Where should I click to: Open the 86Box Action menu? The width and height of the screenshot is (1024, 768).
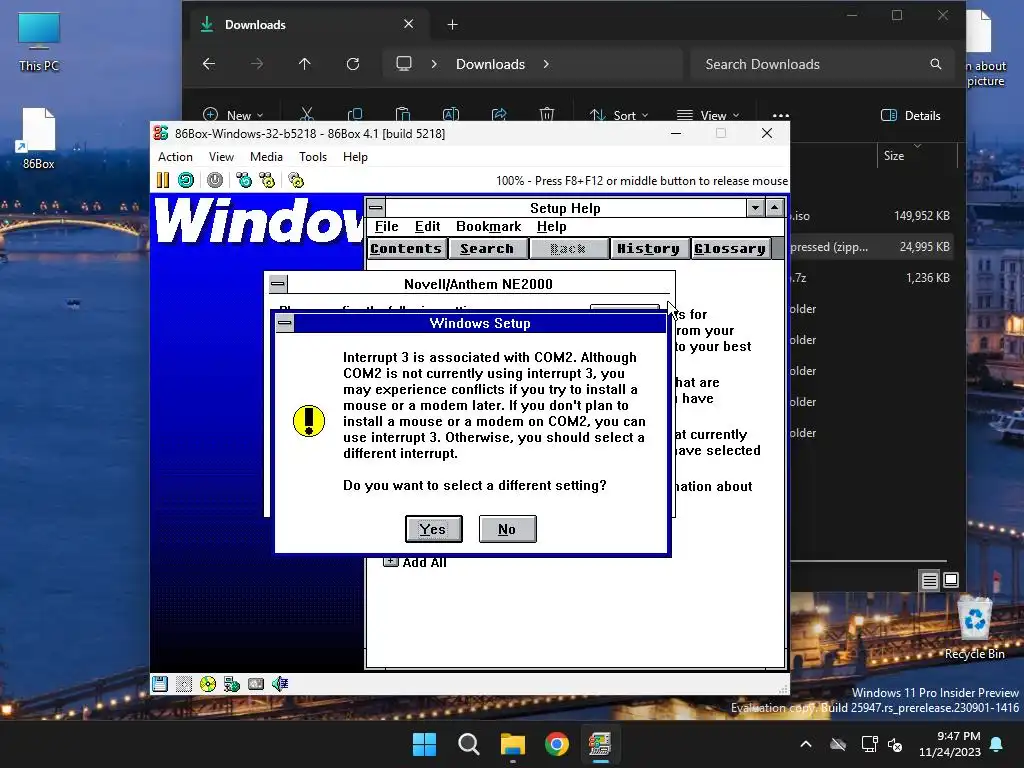point(175,157)
